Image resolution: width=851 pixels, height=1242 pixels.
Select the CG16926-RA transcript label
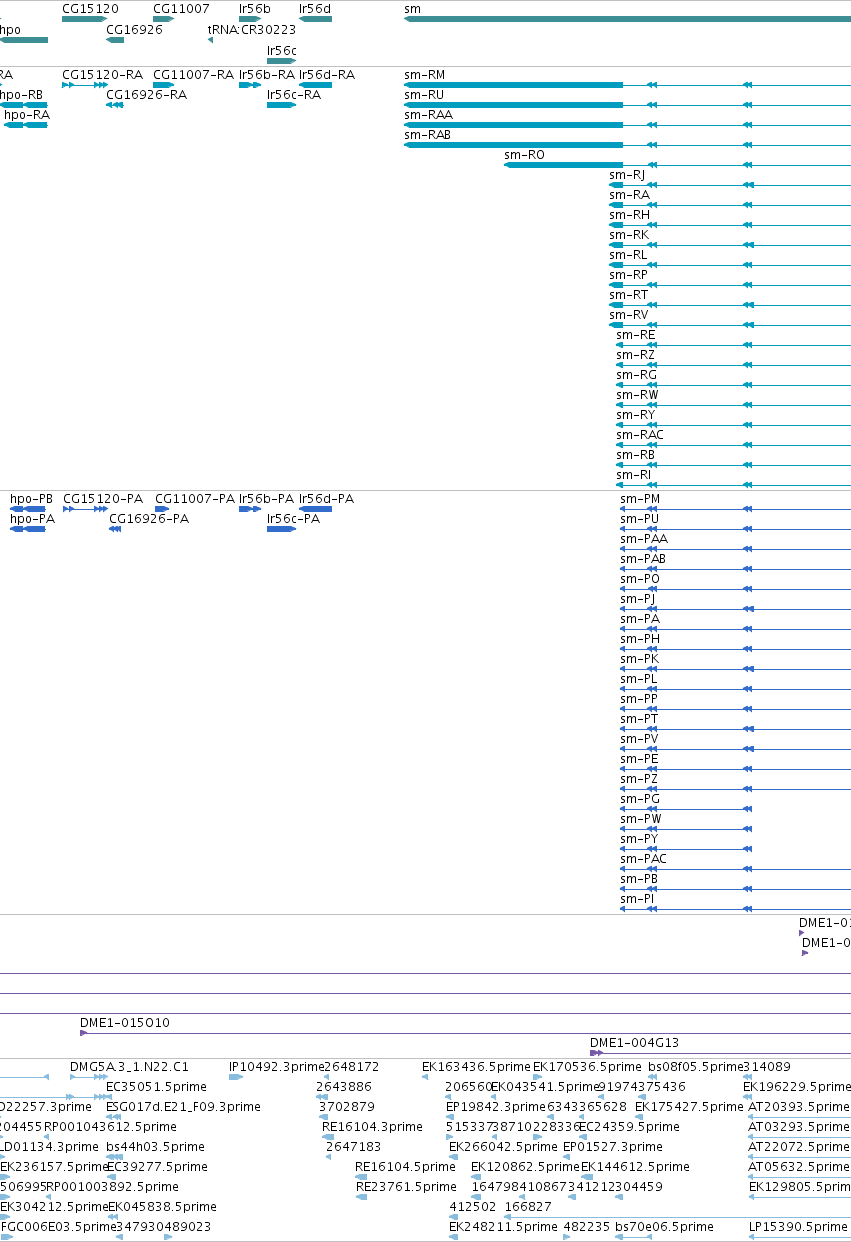[x=146, y=95]
